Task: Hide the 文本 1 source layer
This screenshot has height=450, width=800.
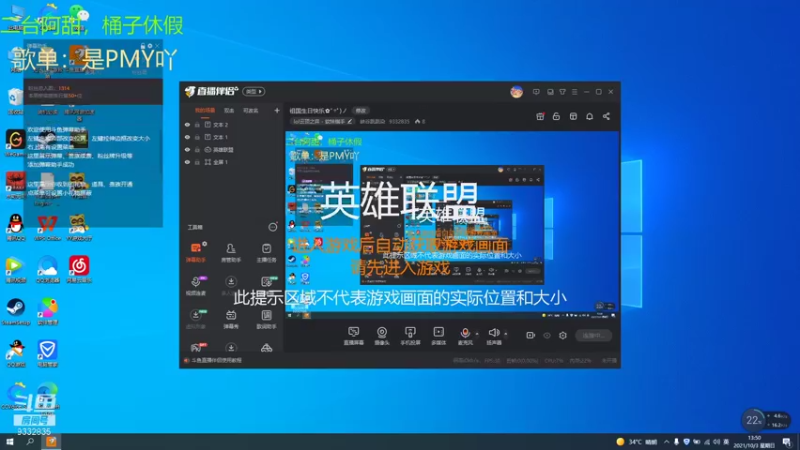Action: click(187, 137)
